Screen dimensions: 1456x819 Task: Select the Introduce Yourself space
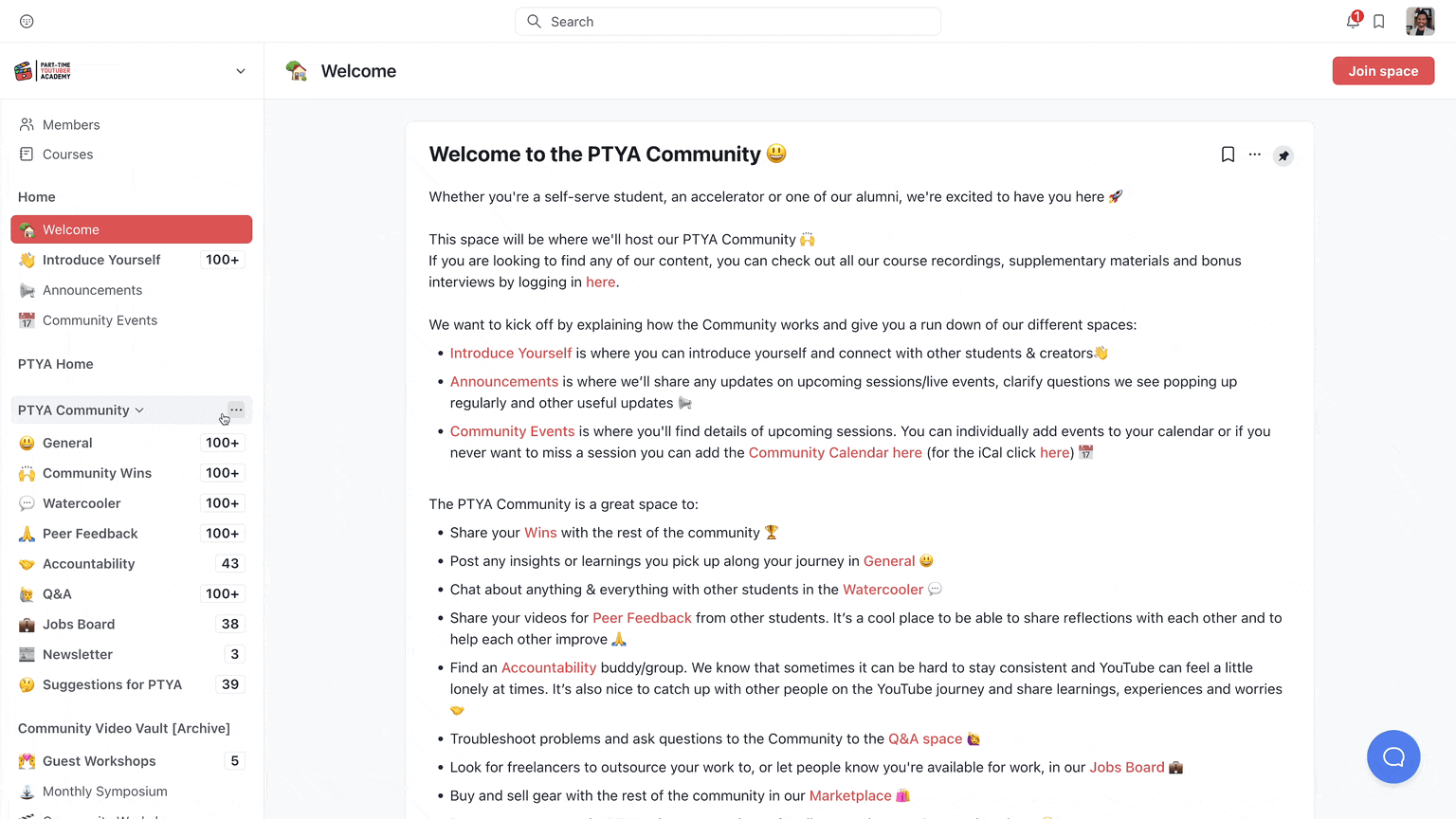point(100,259)
